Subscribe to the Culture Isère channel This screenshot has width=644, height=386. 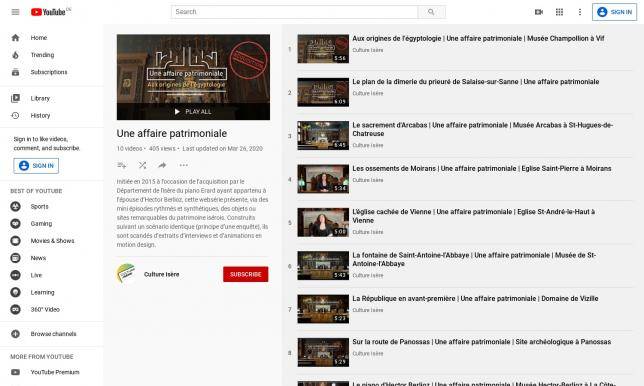coord(246,274)
